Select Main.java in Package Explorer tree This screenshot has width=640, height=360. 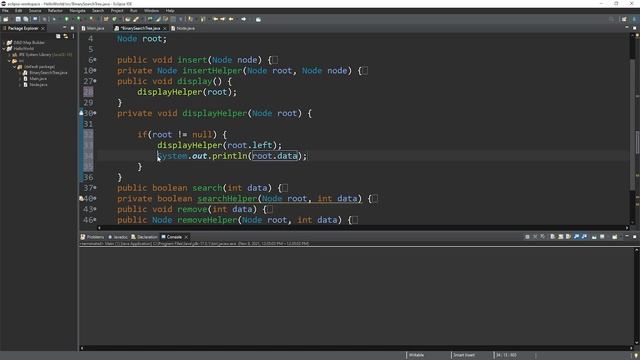(35, 79)
